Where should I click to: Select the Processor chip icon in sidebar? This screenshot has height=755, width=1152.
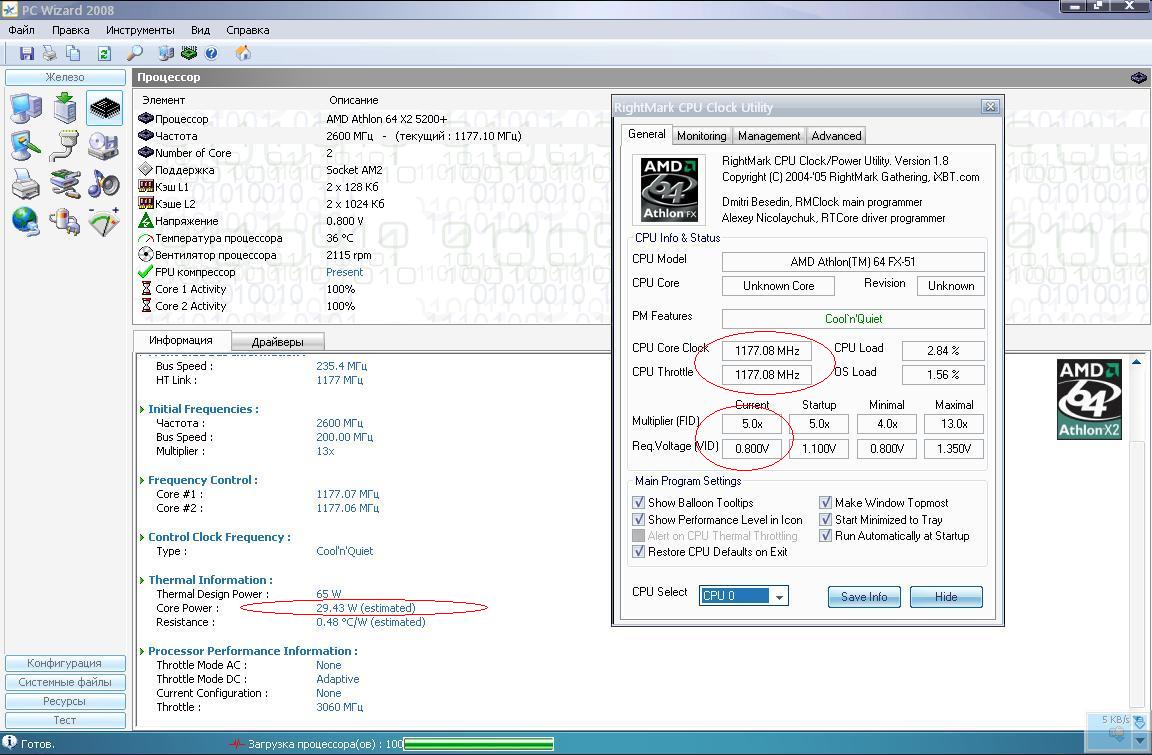pyautogui.click(x=104, y=109)
